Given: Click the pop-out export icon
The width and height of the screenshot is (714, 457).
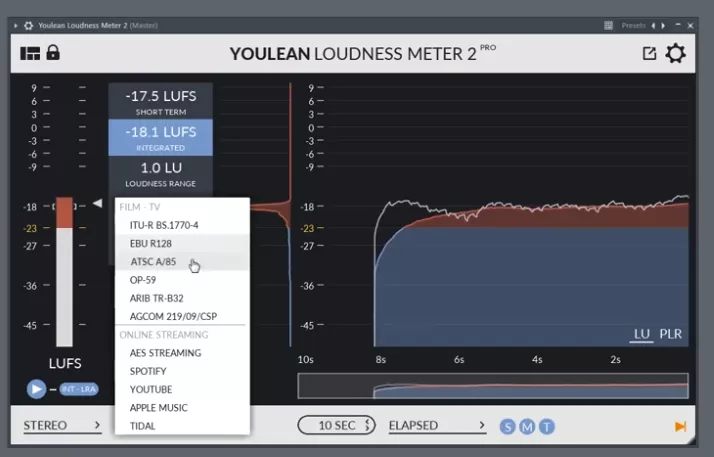Looking at the screenshot, I should [649, 53].
